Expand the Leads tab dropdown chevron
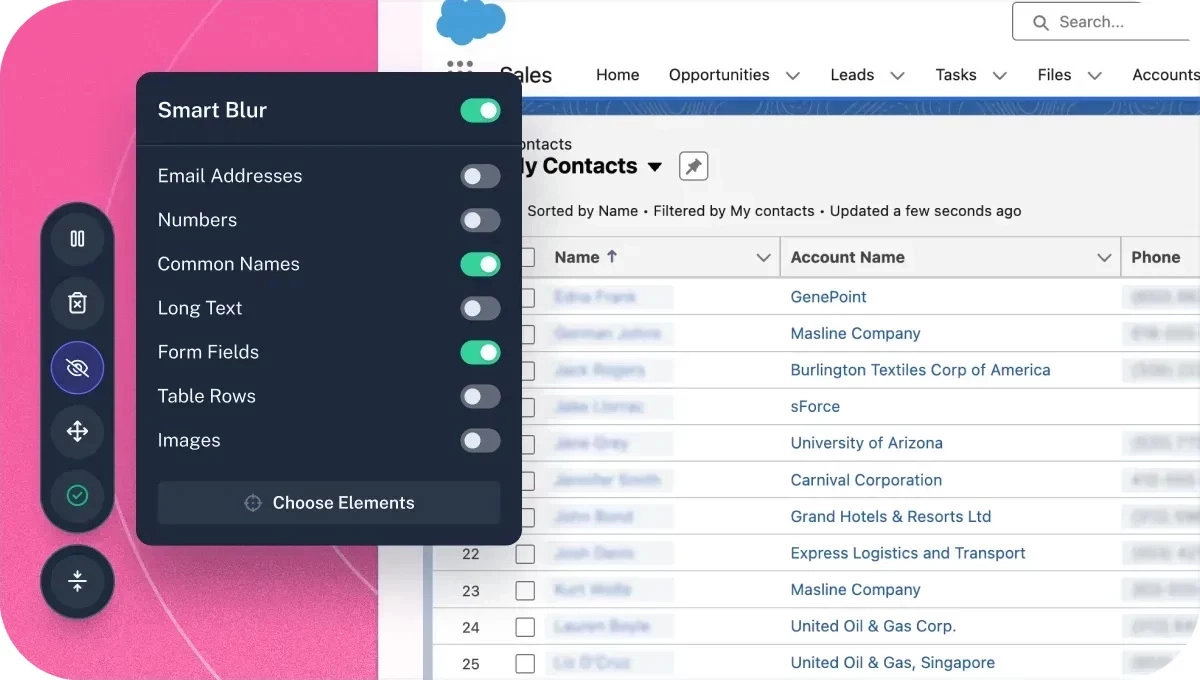1200x680 pixels. (897, 75)
